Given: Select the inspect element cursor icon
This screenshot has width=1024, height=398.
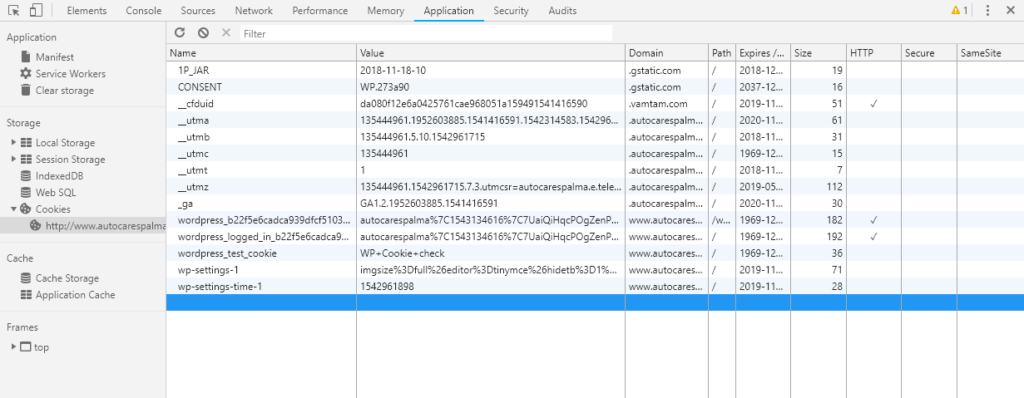Looking at the screenshot, I should click(x=14, y=10).
